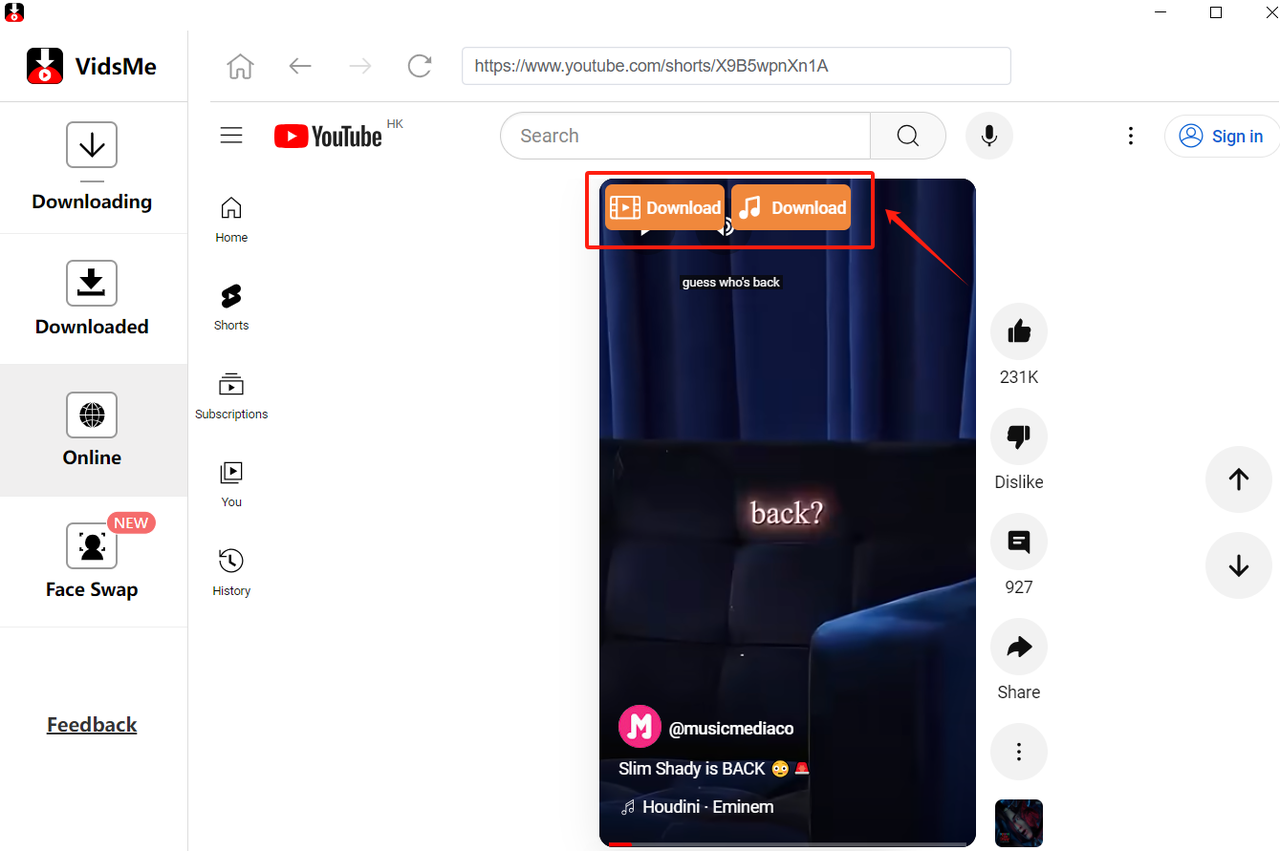The image size is (1280, 851).
Task: Click the magnifier search button
Action: (x=908, y=135)
